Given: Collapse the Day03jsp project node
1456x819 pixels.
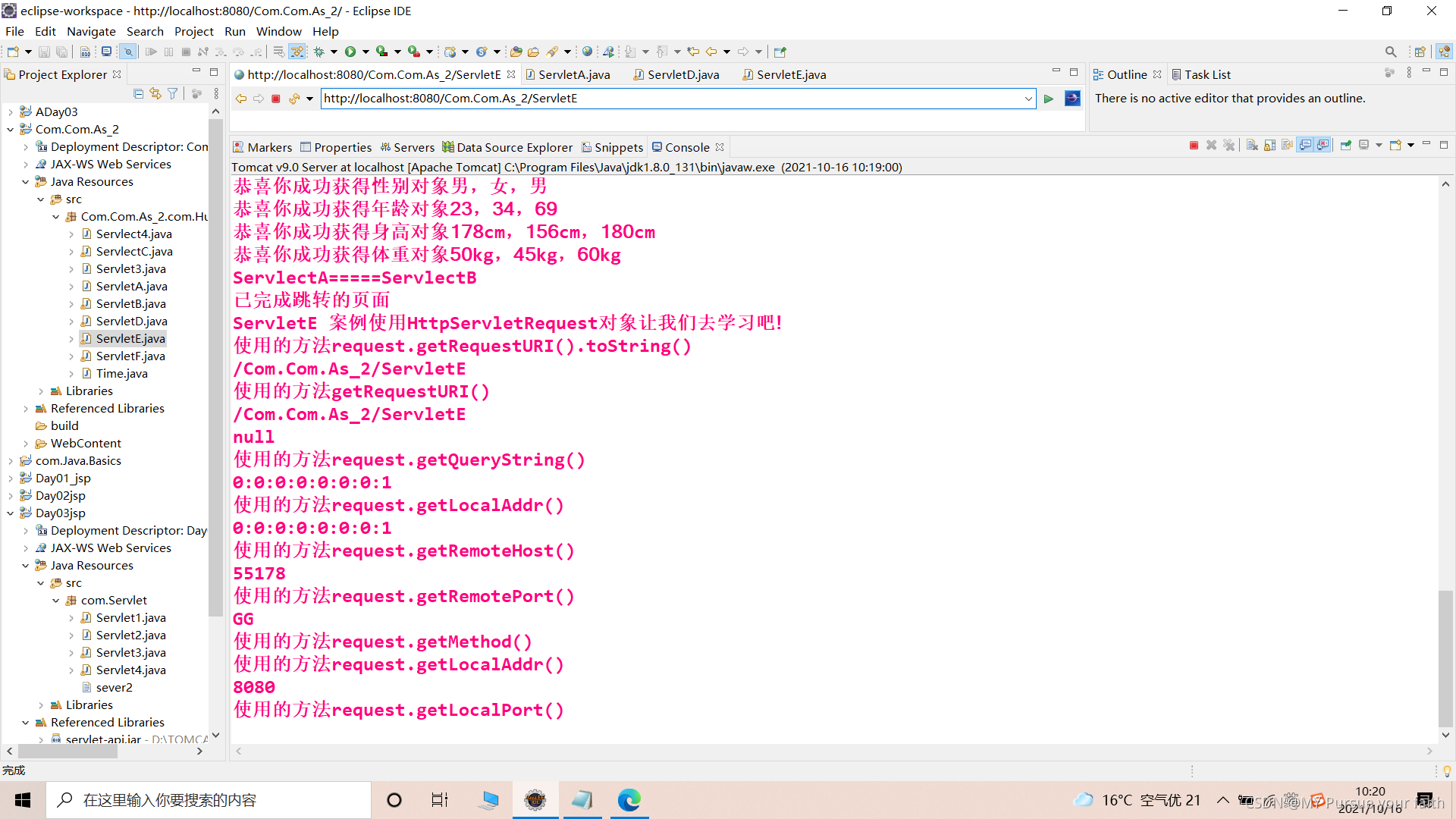Looking at the screenshot, I should point(11,513).
